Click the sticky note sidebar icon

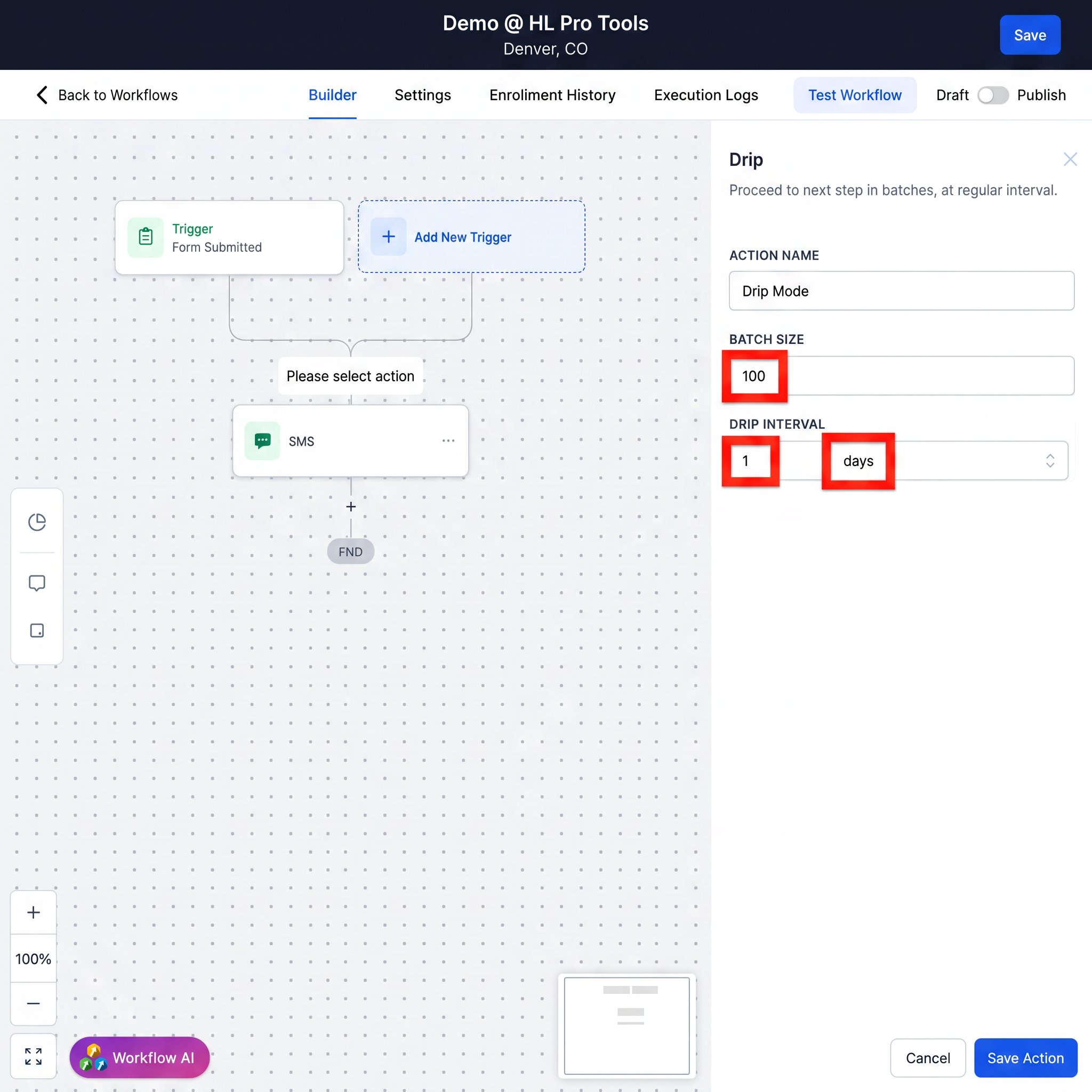37,631
